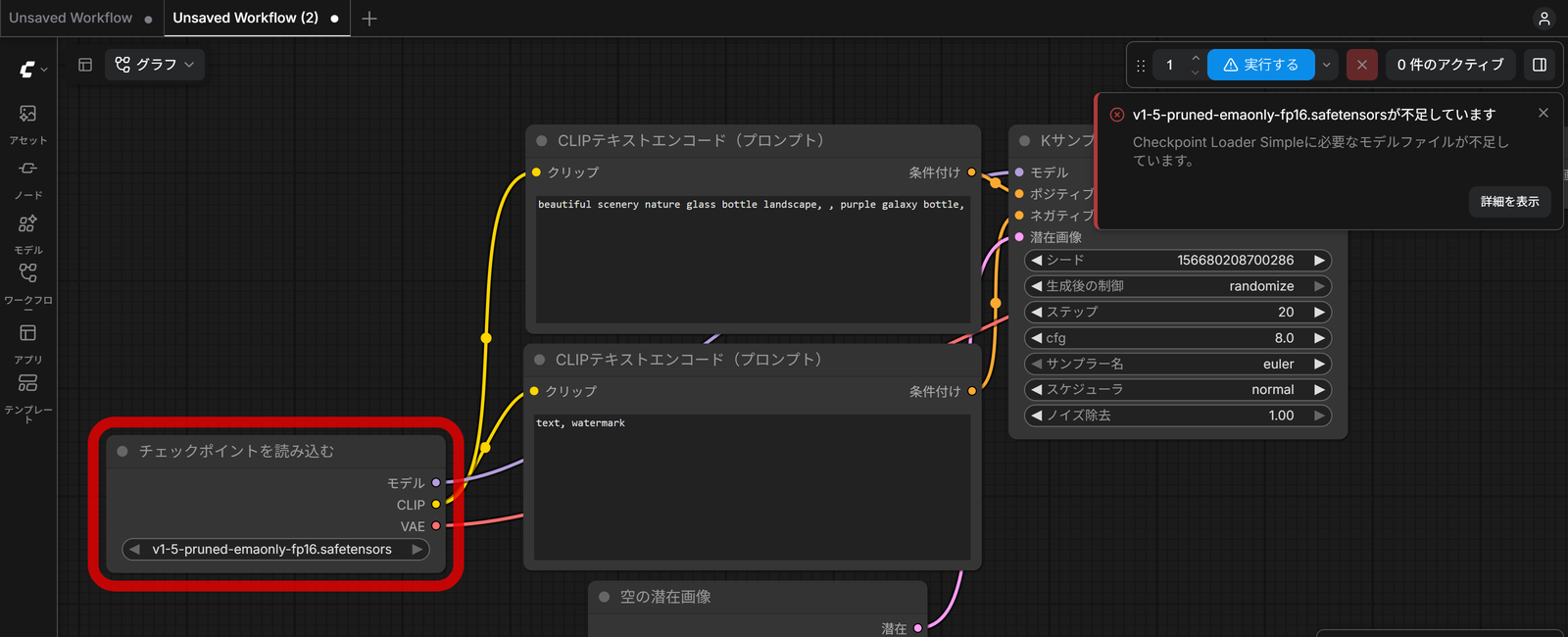
Task: Open the サンプラー名 euler selector
Action: (1177, 364)
